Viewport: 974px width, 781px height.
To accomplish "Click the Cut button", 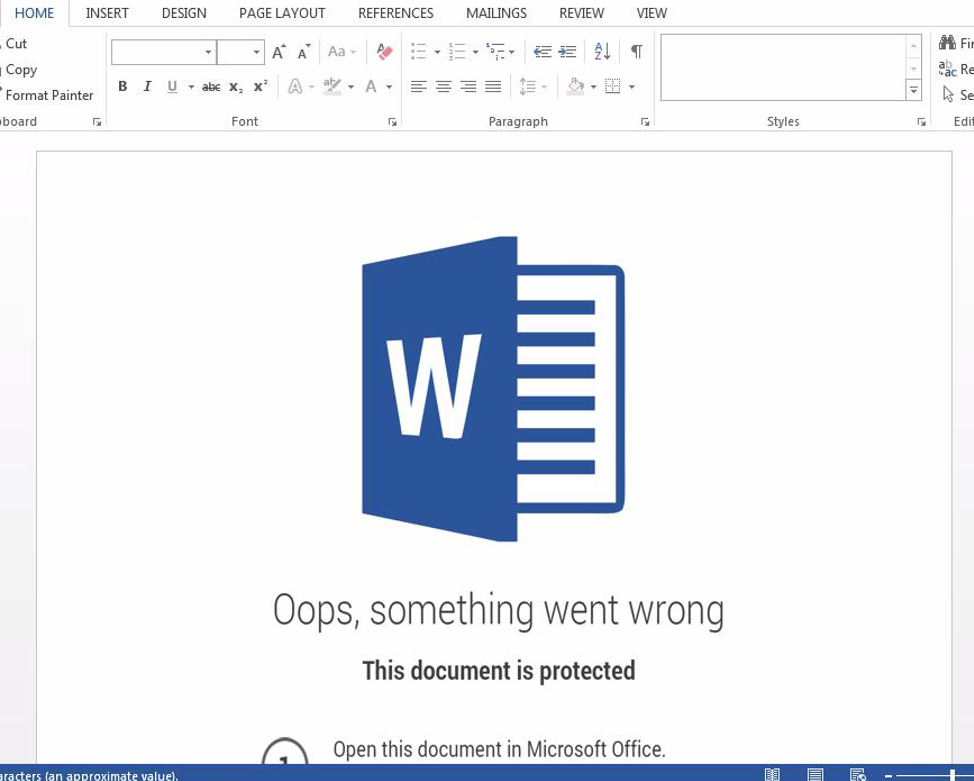I will point(14,43).
